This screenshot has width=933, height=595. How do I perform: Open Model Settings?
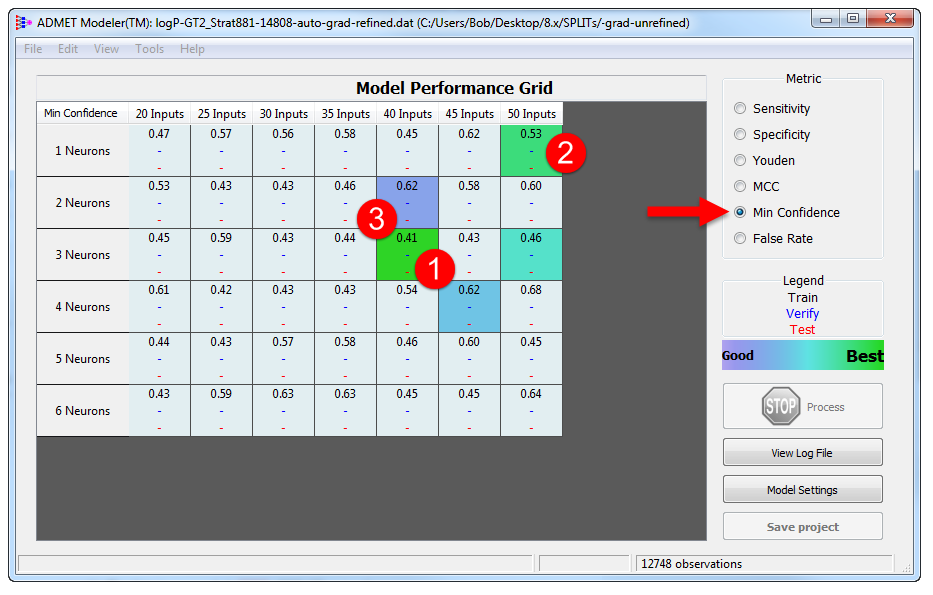click(802, 490)
